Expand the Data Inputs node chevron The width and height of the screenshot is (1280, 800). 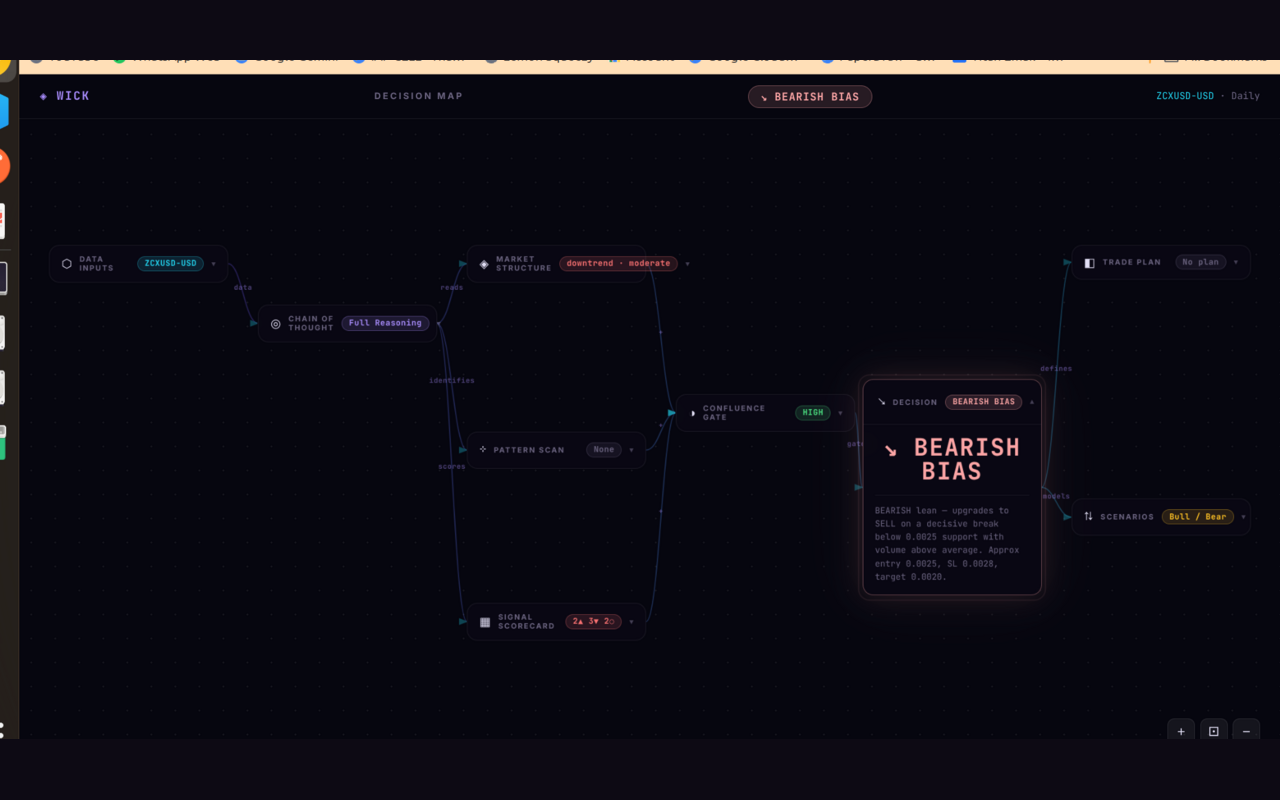213,264
